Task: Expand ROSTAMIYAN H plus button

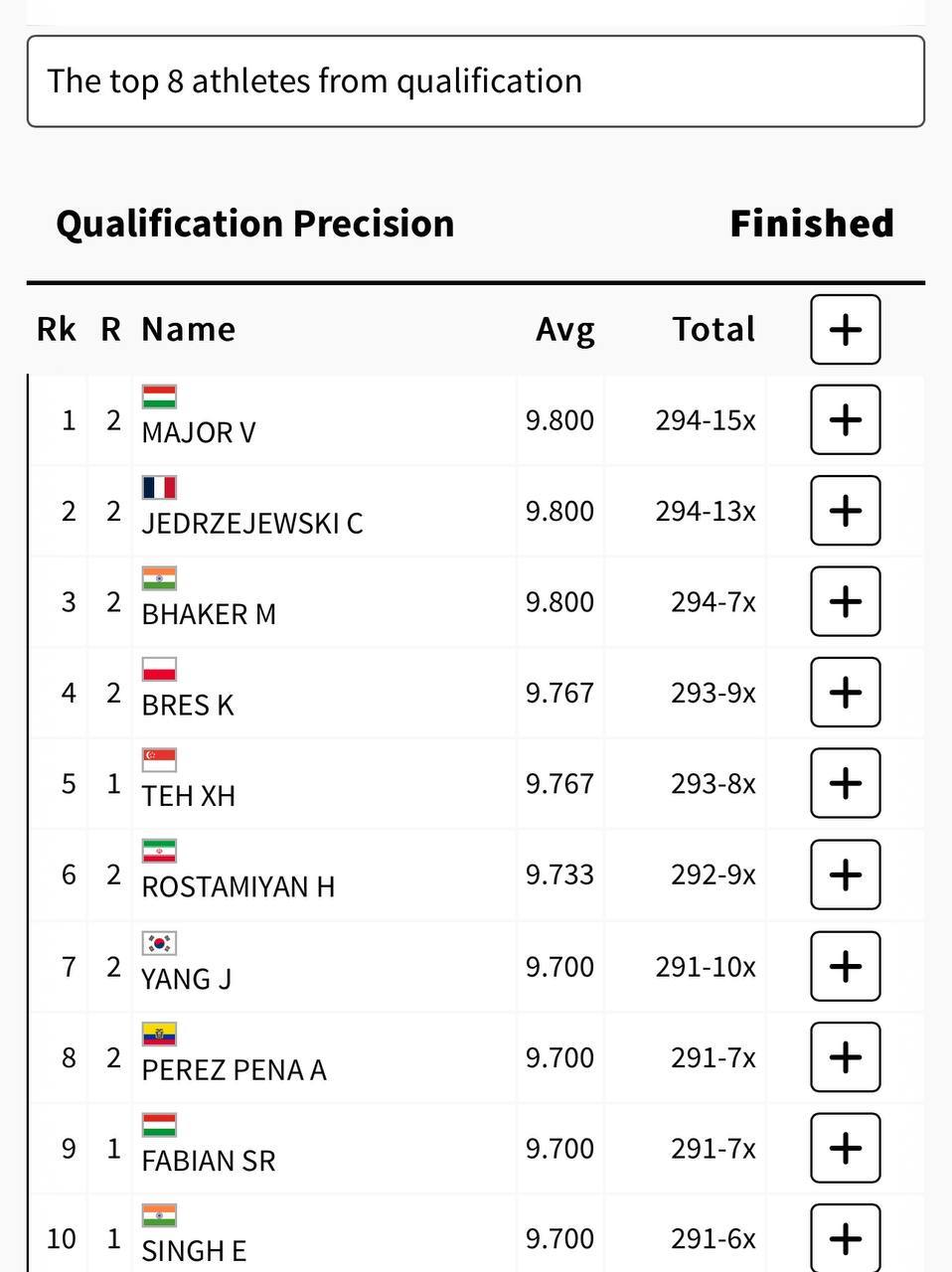Action: pyautogui.click(x=845, y=874)
